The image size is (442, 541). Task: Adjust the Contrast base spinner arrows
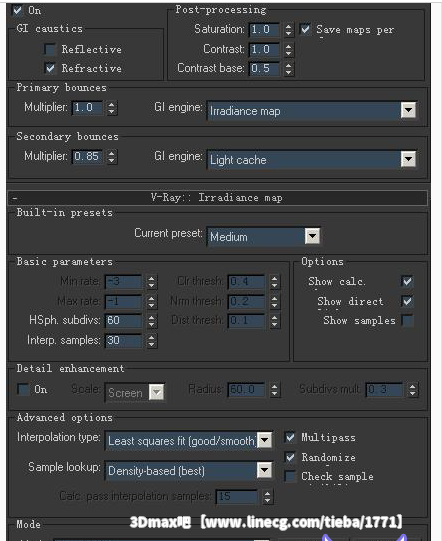point(289,69)
